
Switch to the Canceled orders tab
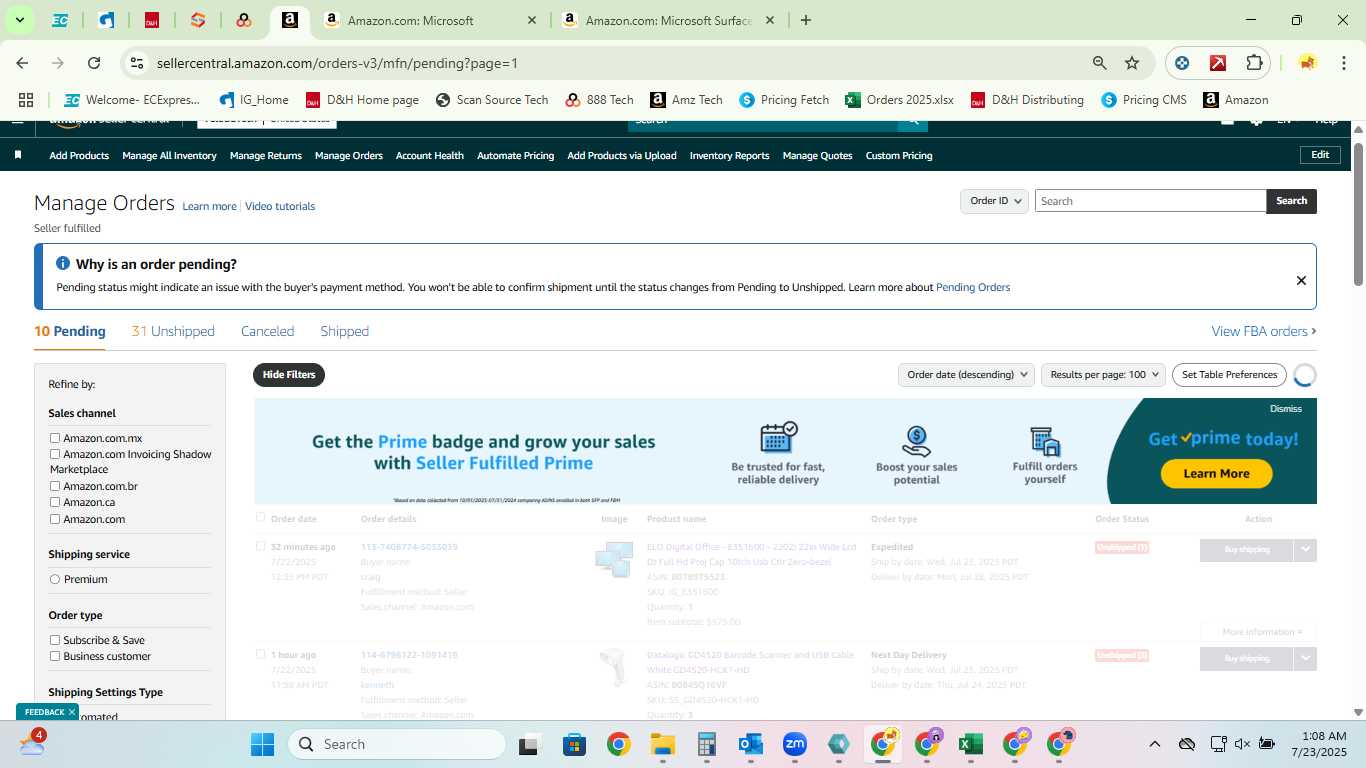click(267, 331)
